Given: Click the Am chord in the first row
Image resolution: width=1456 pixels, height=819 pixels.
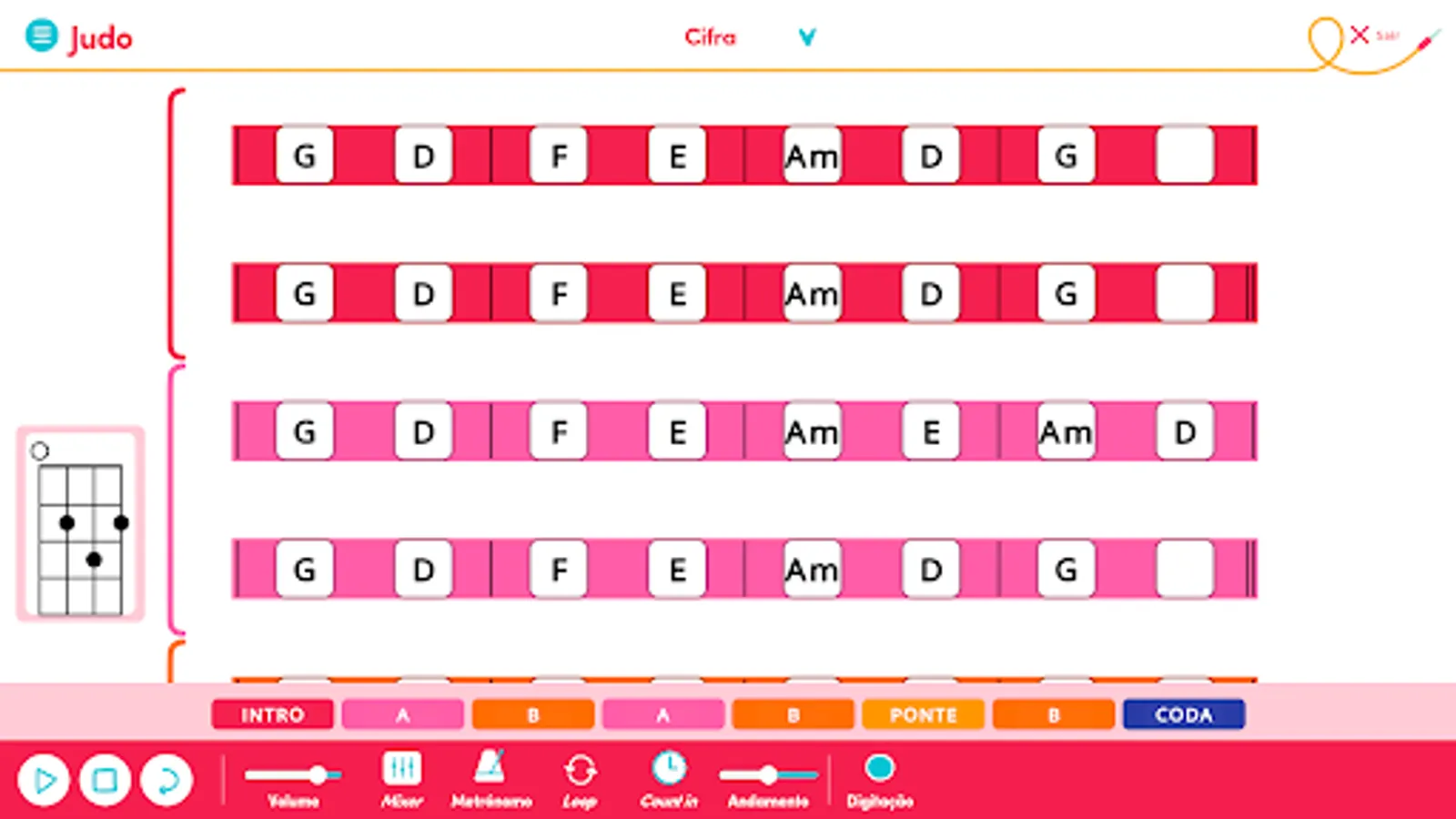Looking at the screenshot, I should 810,156.
